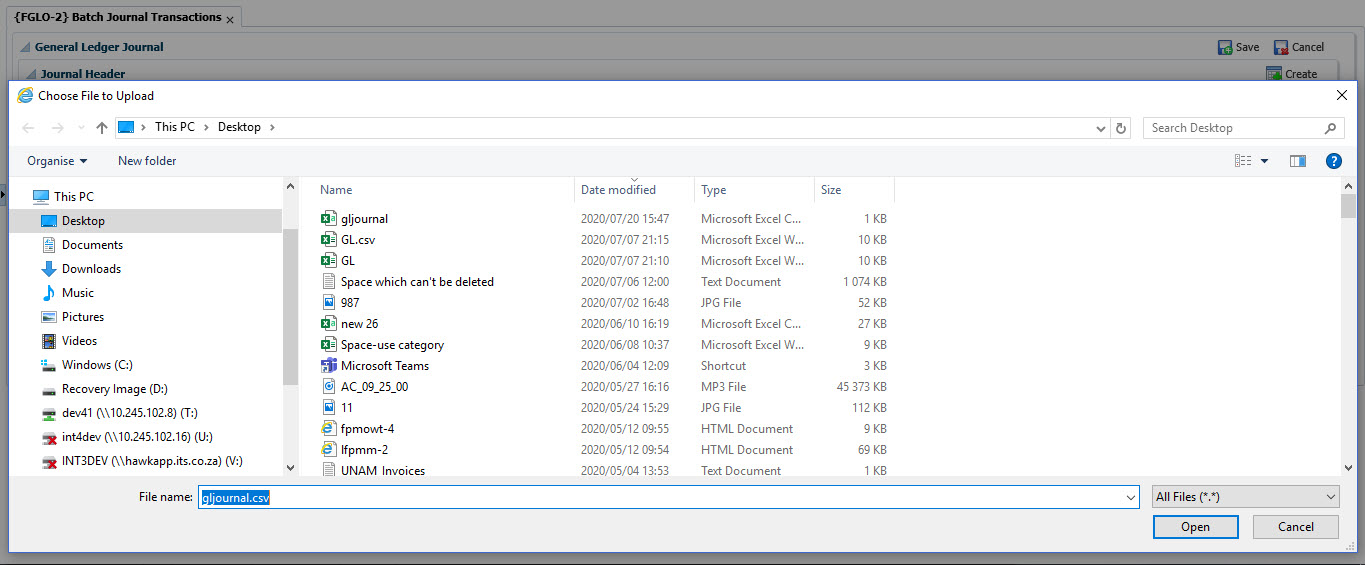Open the Organise dropdown menu

coord(57,161)
